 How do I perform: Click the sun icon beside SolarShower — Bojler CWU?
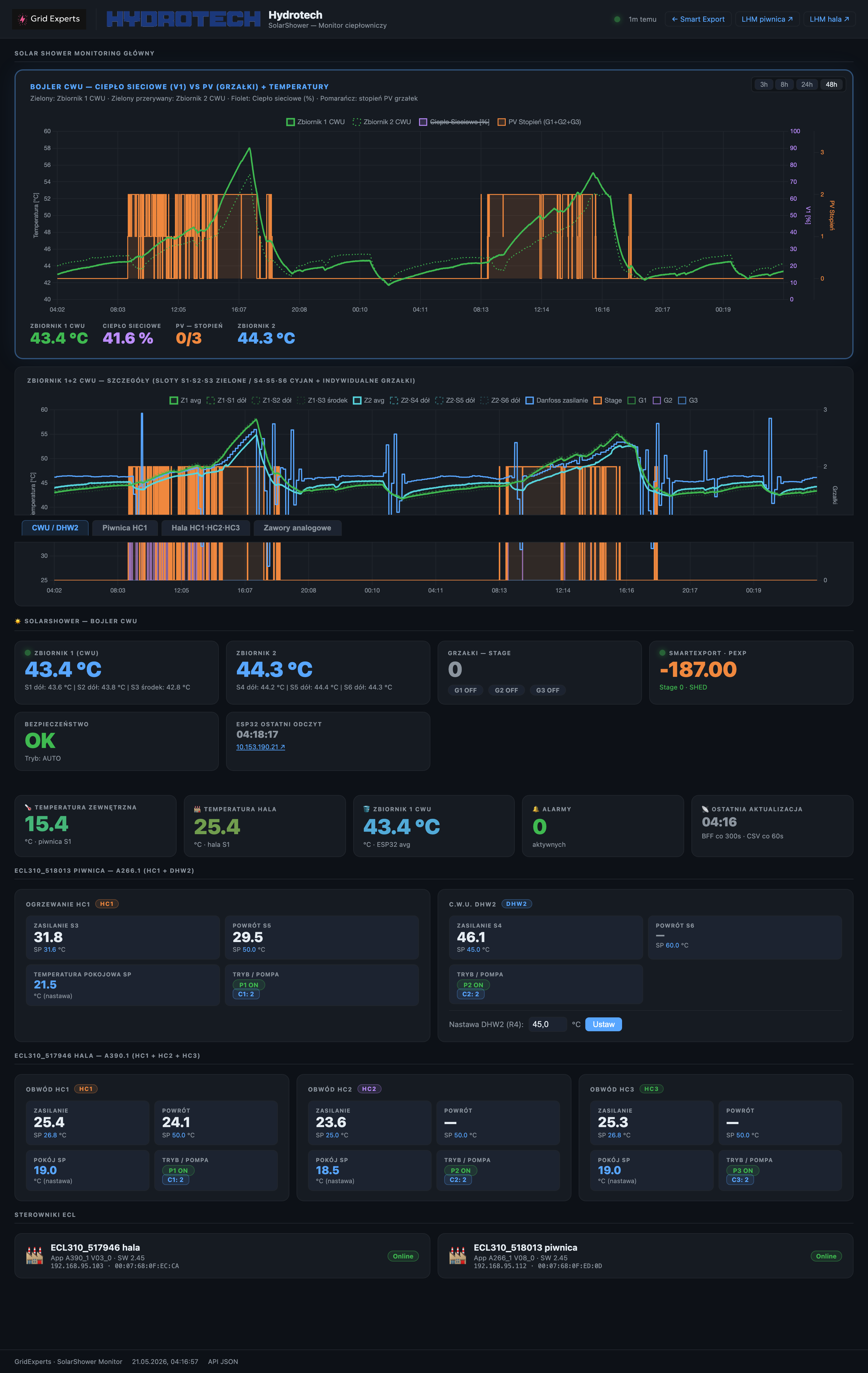coord(18,621)
